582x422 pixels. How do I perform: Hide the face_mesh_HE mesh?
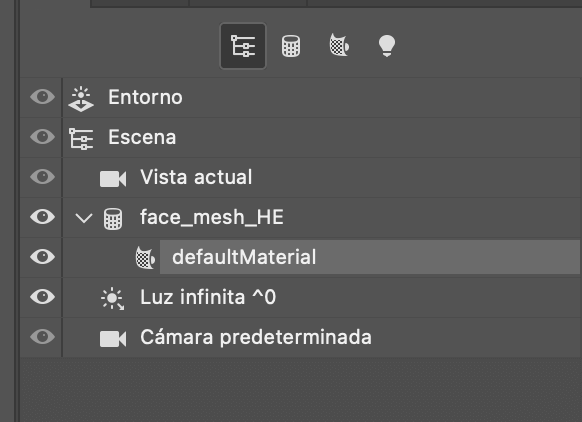pos(43,217)
